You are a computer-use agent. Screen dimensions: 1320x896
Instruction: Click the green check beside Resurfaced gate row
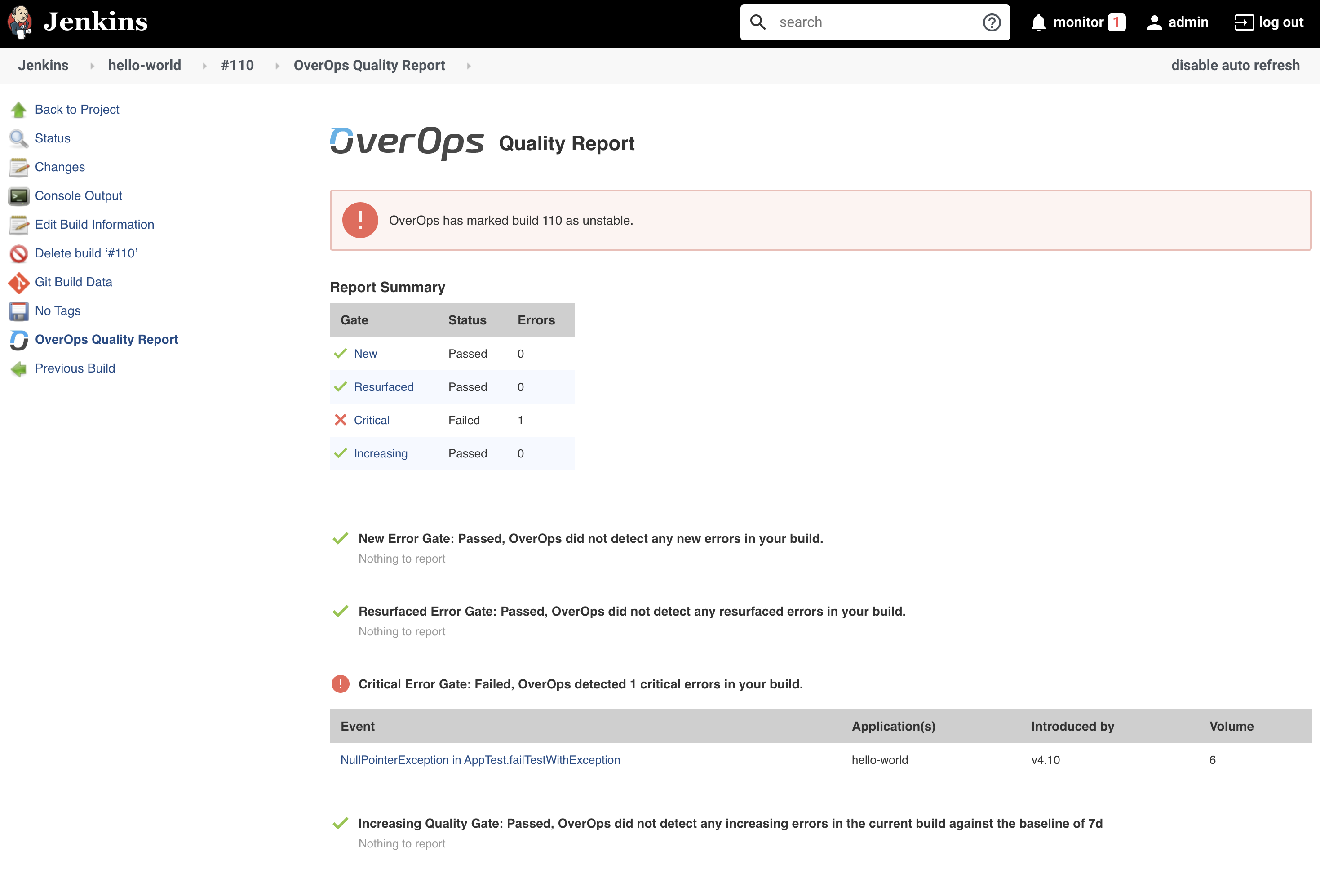pyautogui.click(x=340, y=387)
